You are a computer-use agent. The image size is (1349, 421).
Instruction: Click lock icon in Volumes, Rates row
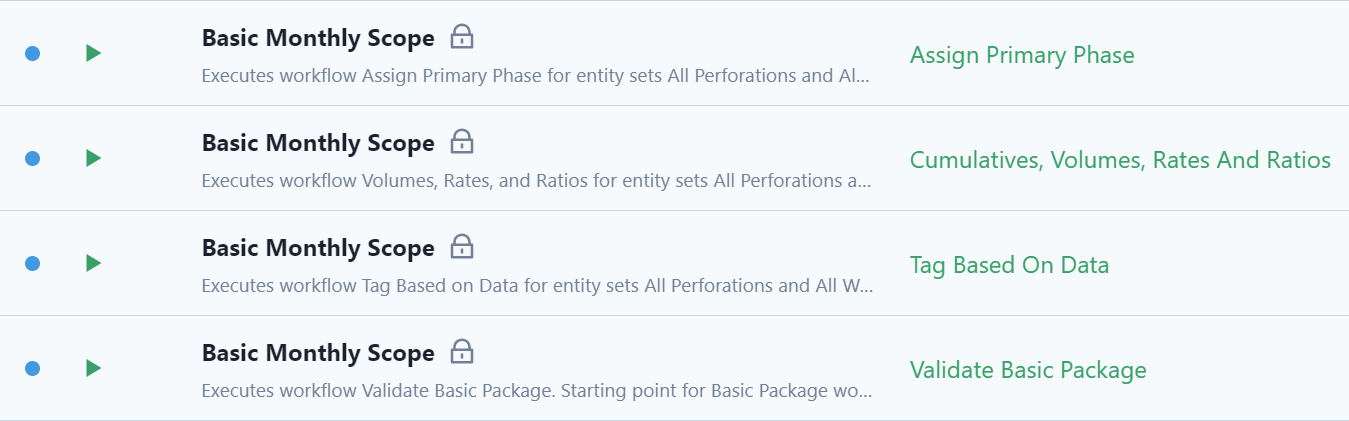461,142
